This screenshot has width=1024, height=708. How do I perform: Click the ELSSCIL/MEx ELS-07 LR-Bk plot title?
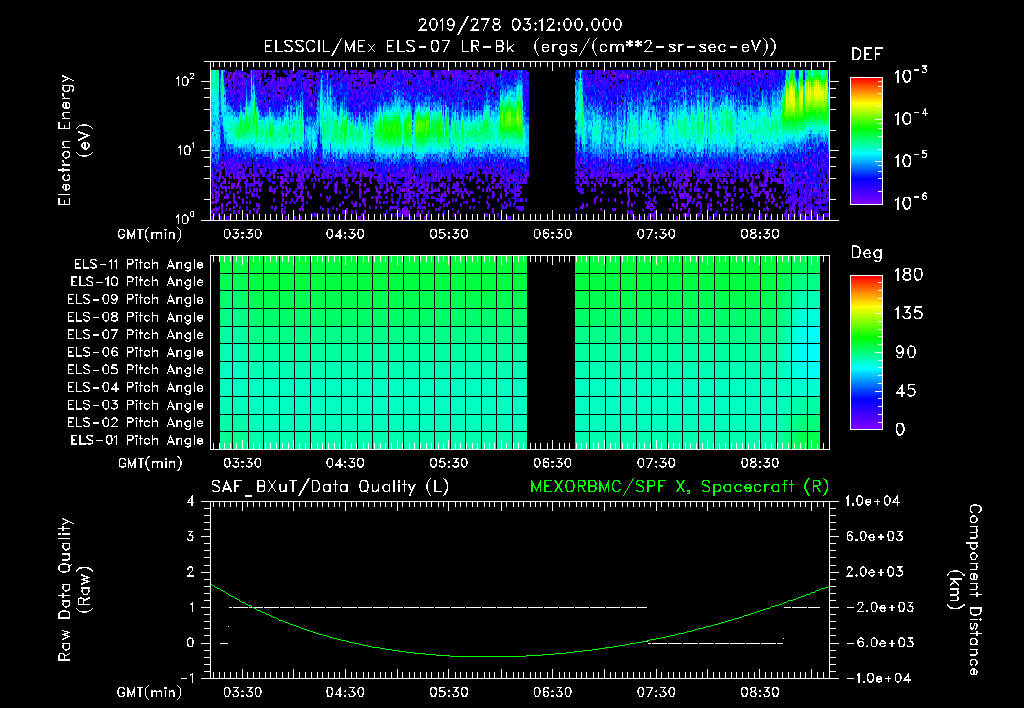tap(520, 47)
